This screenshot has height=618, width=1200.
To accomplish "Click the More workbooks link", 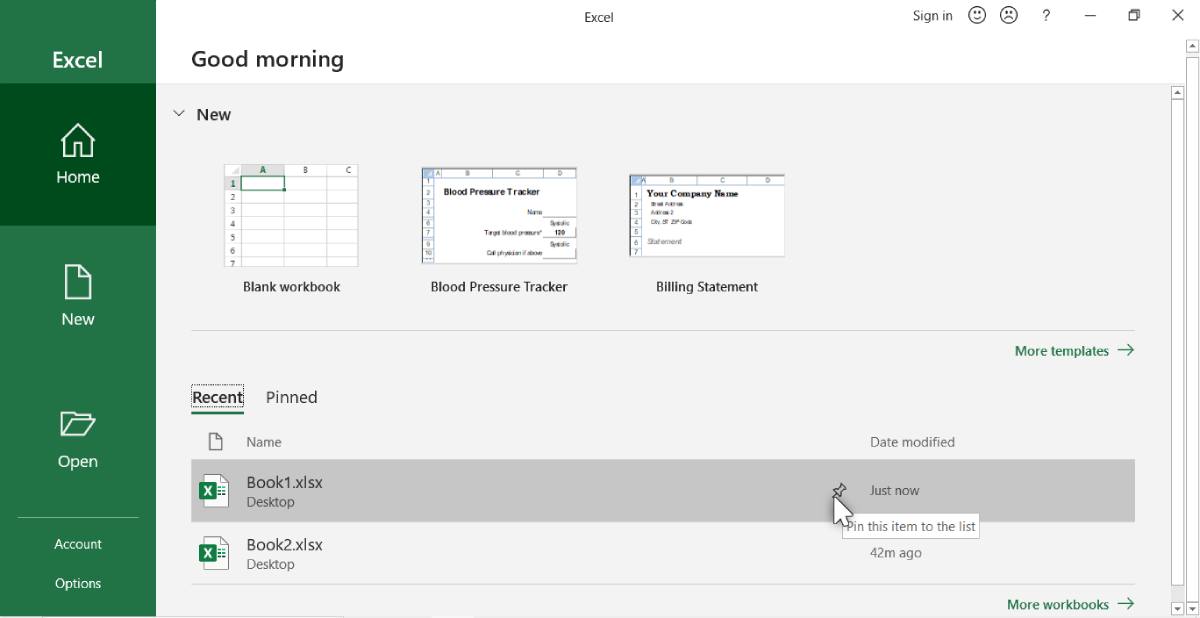I will (1070, 604).
